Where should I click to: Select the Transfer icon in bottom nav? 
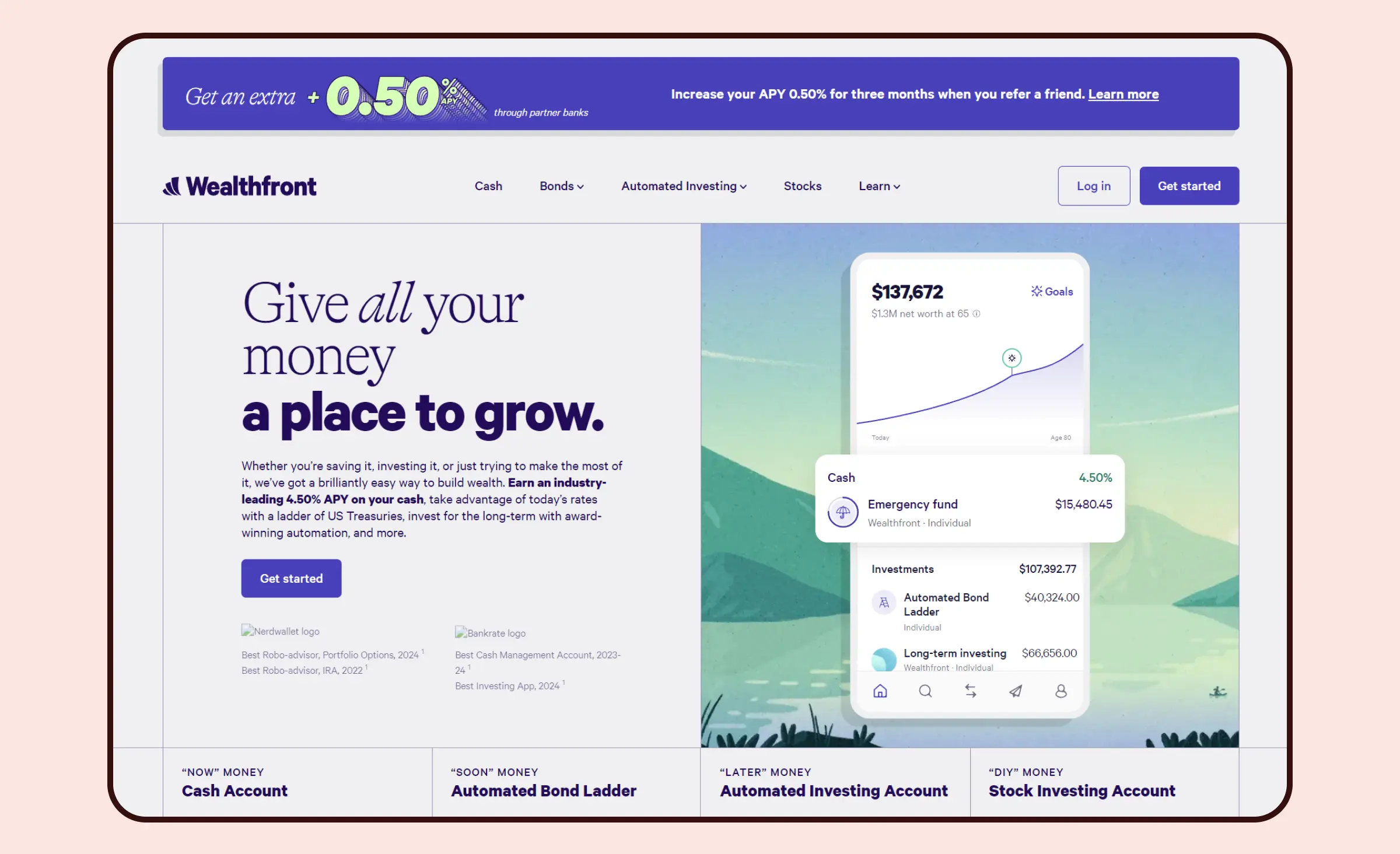[969, 691]
